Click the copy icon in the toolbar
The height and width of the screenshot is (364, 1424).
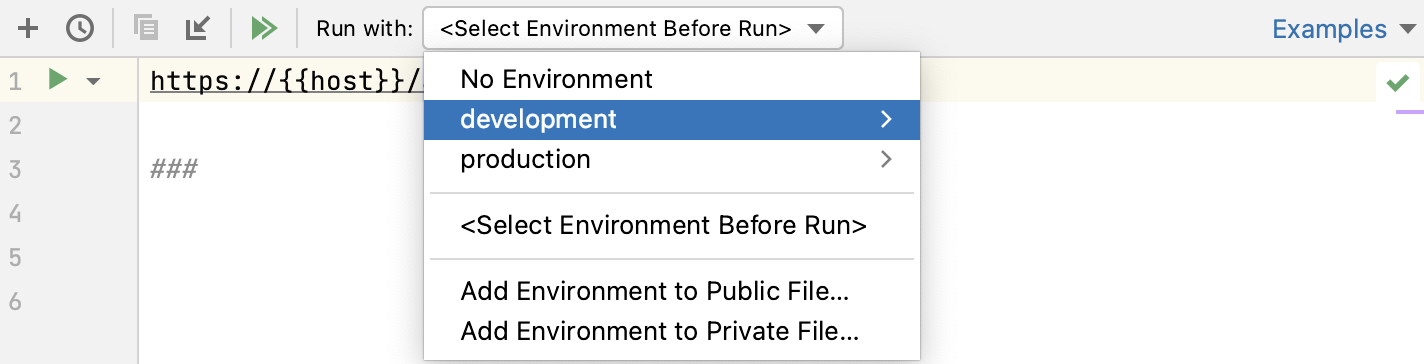click(147, 28)
